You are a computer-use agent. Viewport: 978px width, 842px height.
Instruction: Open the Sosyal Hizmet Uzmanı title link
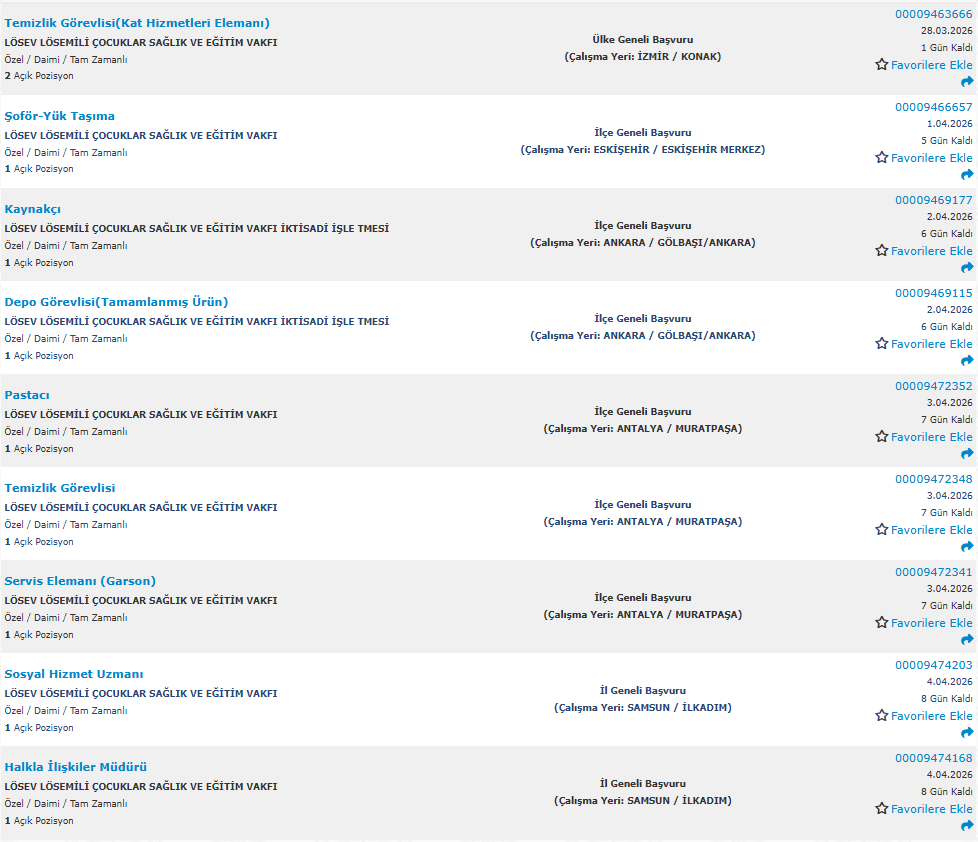(73, 674)
